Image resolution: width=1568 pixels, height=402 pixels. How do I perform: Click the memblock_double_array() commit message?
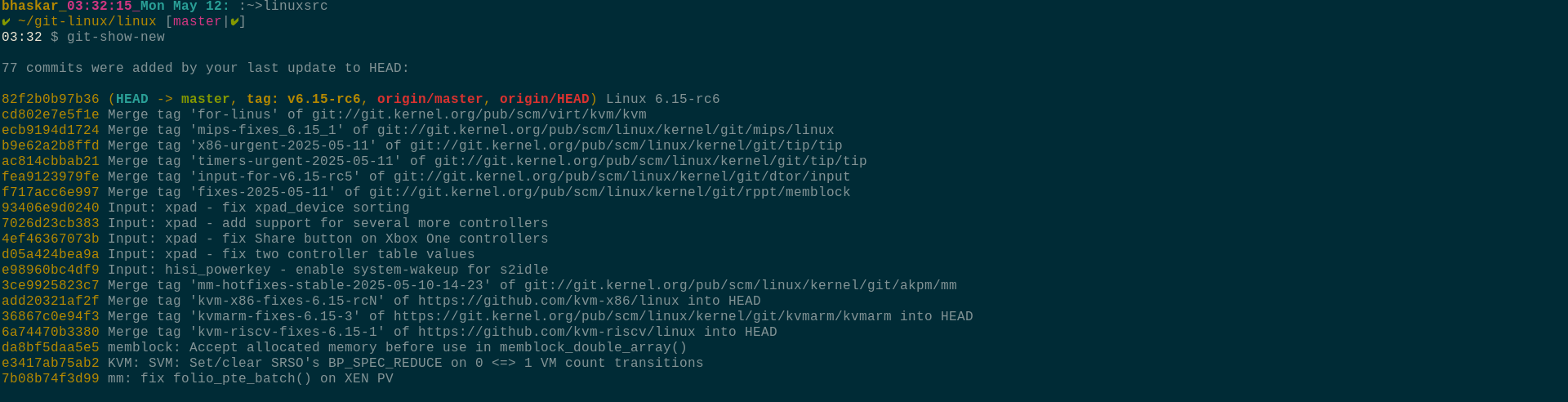tap(398, 348)
